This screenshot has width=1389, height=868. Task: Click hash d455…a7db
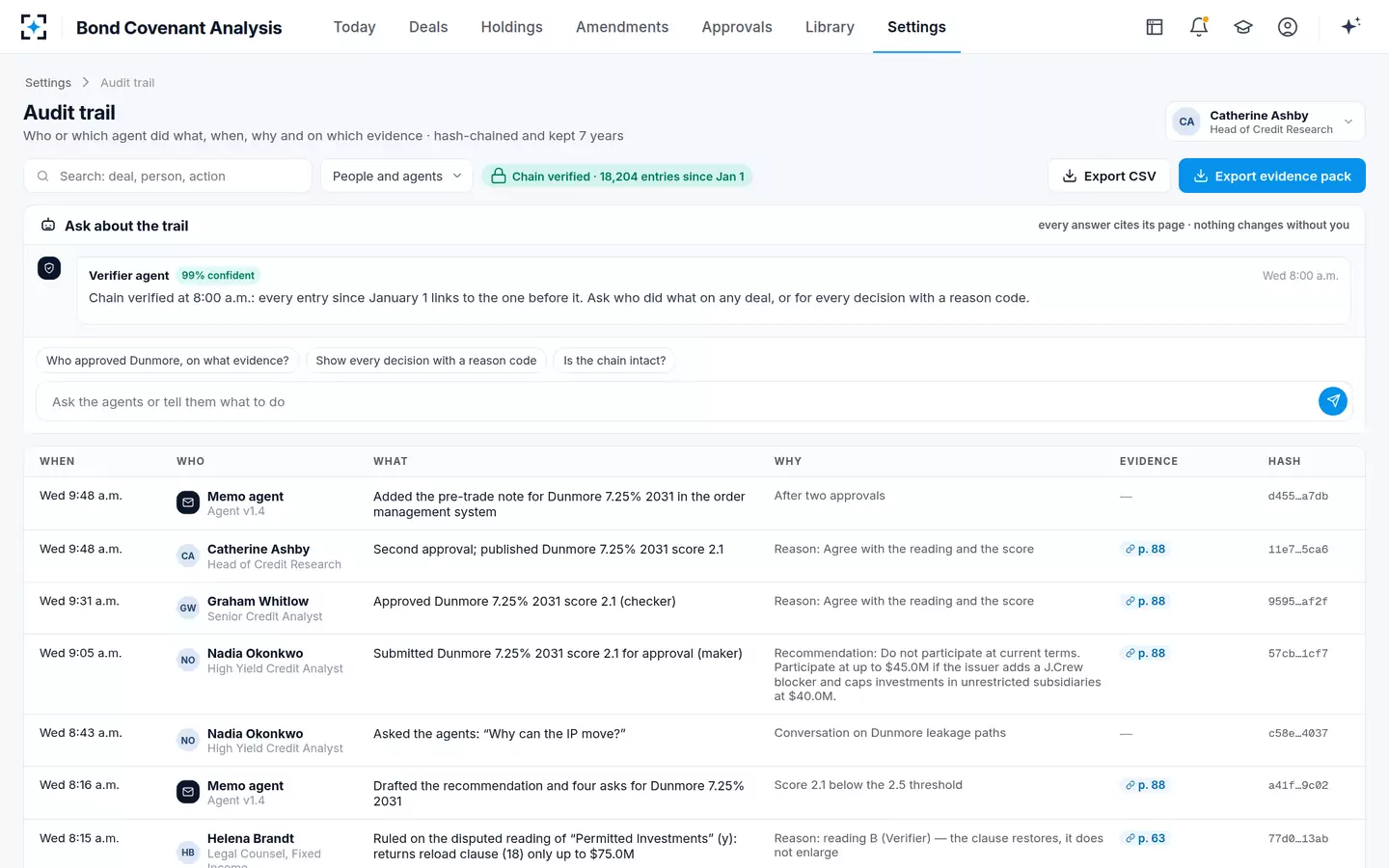1297,496
